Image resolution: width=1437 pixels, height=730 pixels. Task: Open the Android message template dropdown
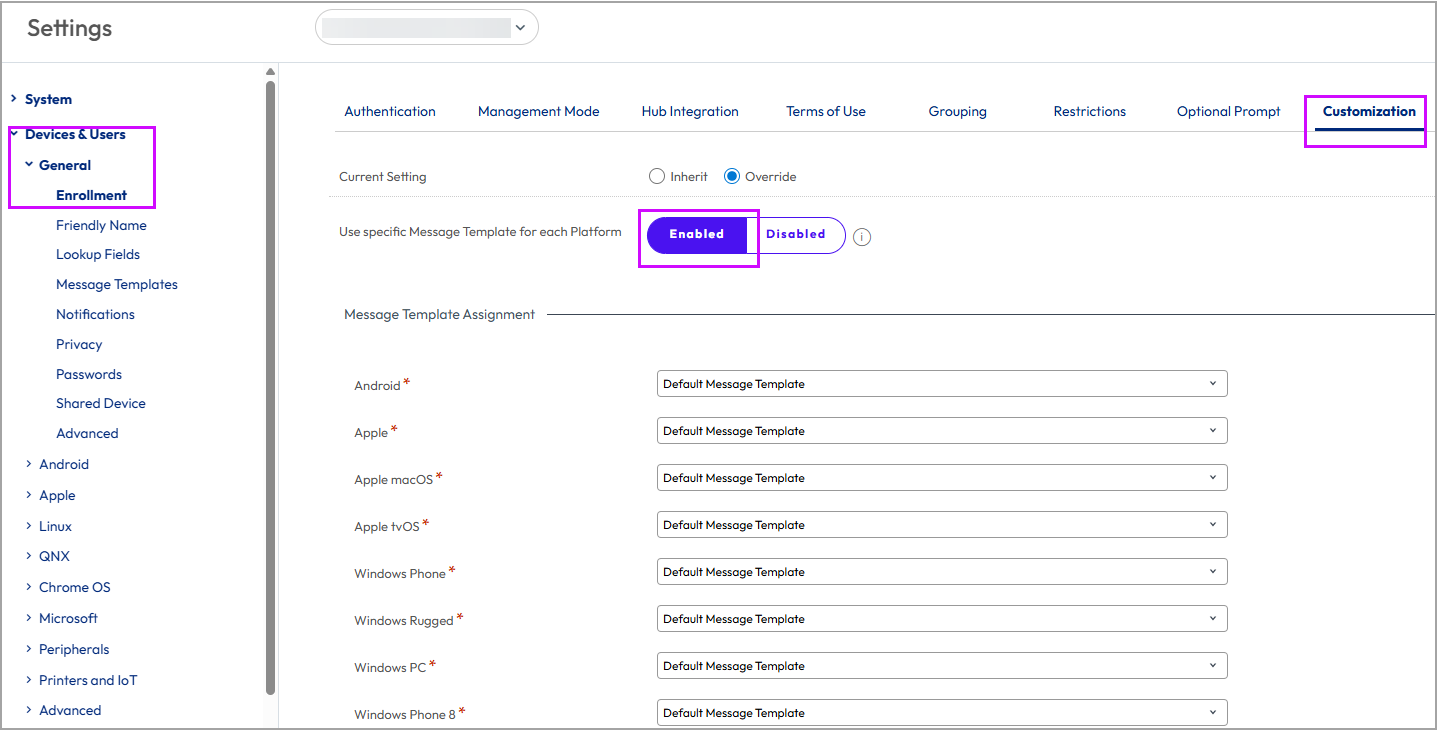click(x=942, y=384)
